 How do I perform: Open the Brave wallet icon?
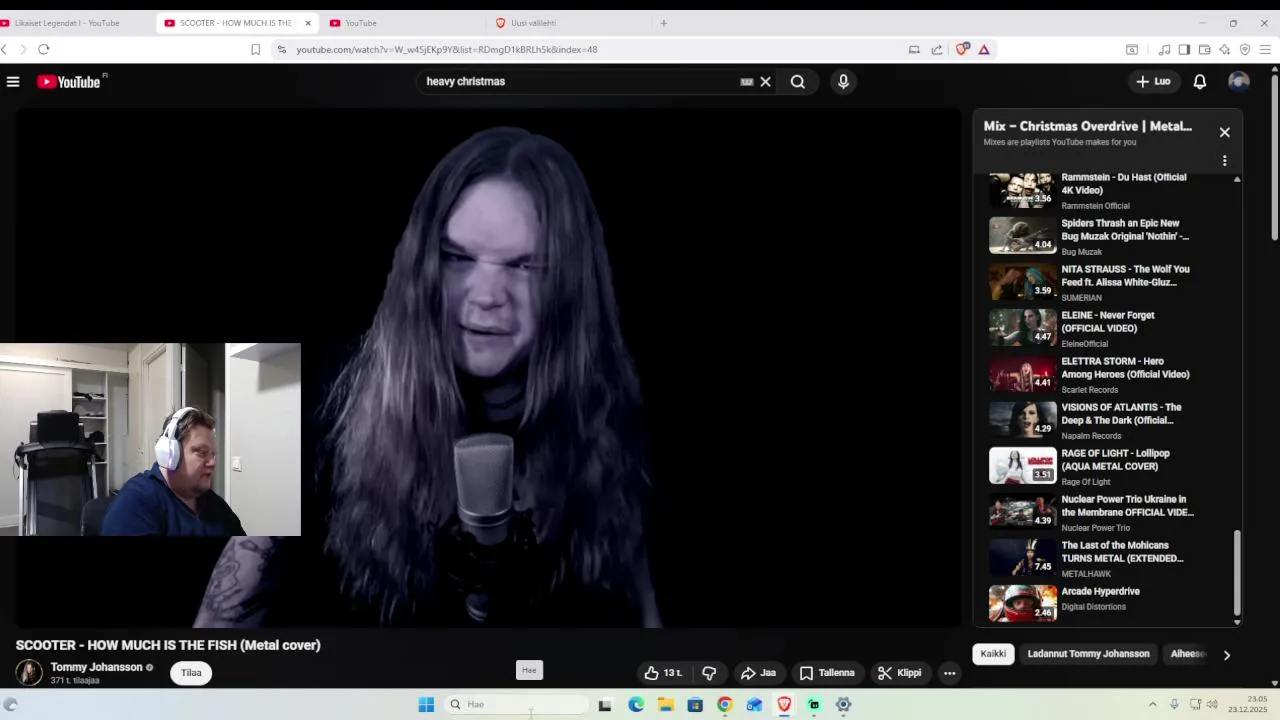point(1204,49)
